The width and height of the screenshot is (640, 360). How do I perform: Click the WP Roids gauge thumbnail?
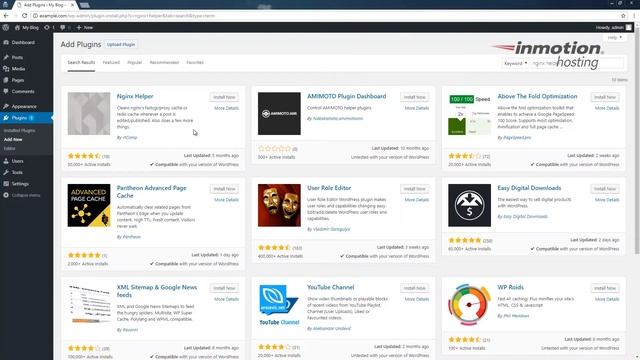click(x=469, y=304)
